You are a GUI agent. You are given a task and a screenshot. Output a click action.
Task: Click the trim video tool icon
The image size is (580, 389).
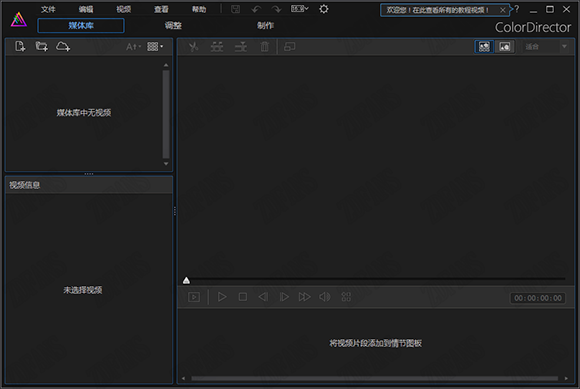217,47
